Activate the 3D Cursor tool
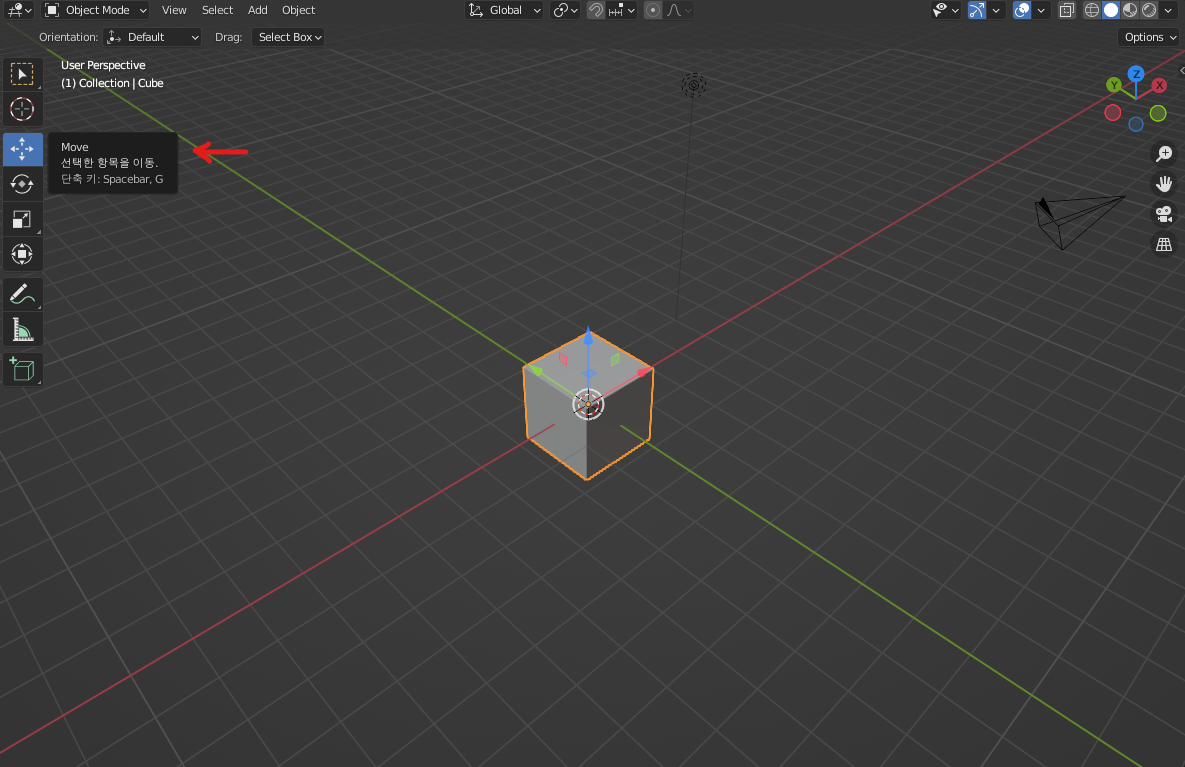This screenshot has height=767, width=1185. (x=22, y=110)
